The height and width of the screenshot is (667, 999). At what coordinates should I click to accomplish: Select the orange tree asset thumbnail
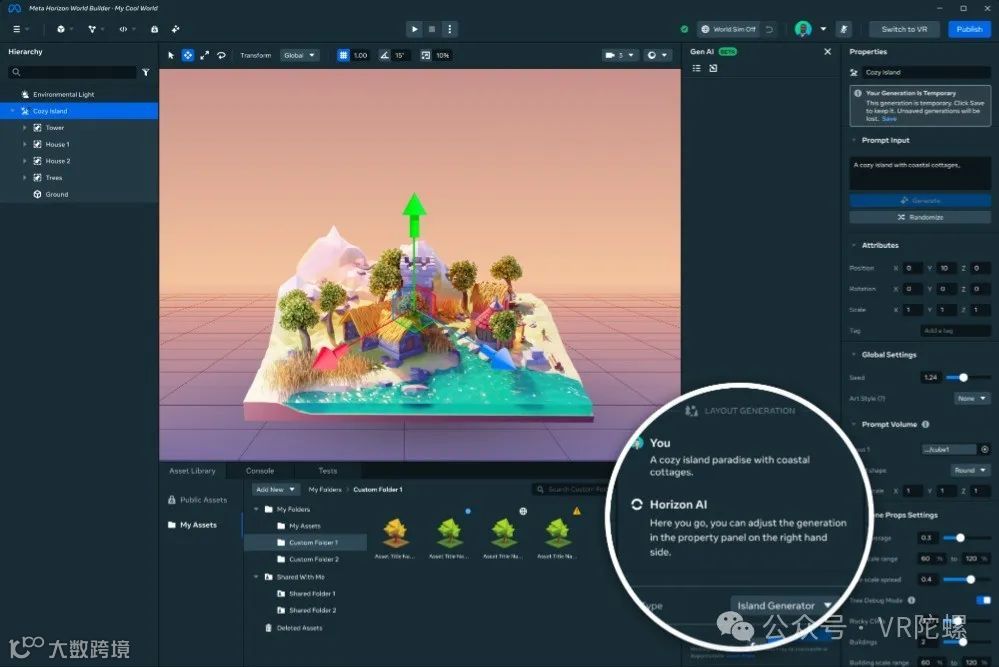click(x=395, y=533)
